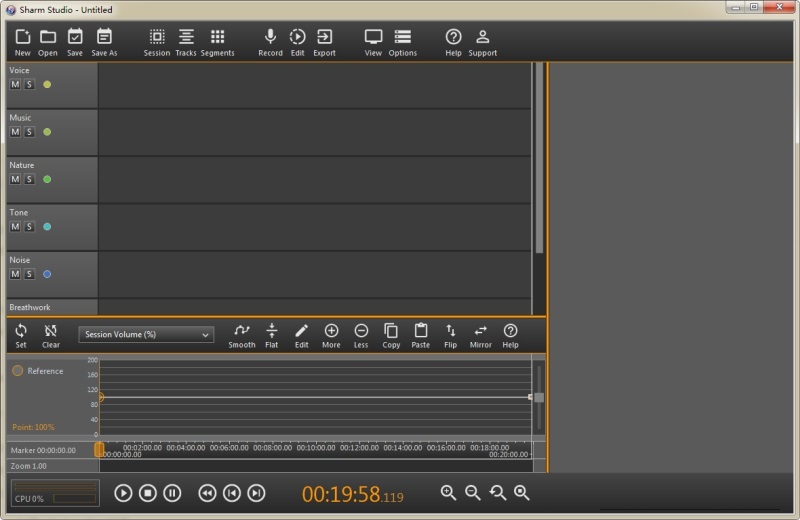
Task: Click the Mirror envelope icon
Action: (480, 331)
